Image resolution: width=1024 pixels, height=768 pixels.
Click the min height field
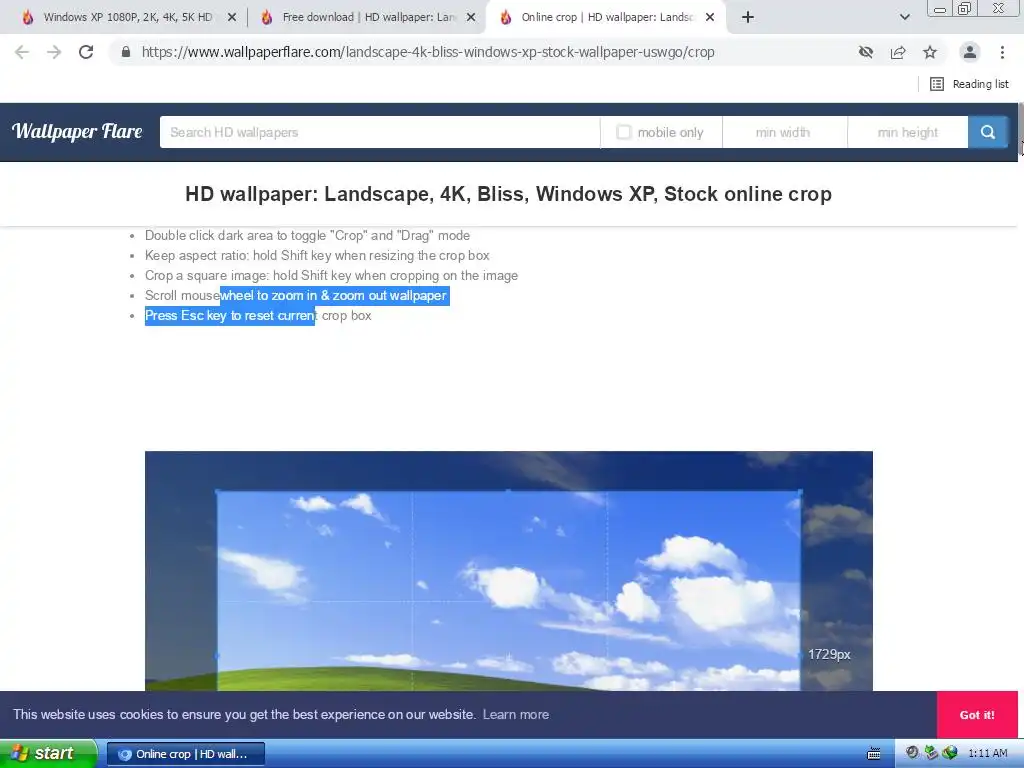pos(908,133)
